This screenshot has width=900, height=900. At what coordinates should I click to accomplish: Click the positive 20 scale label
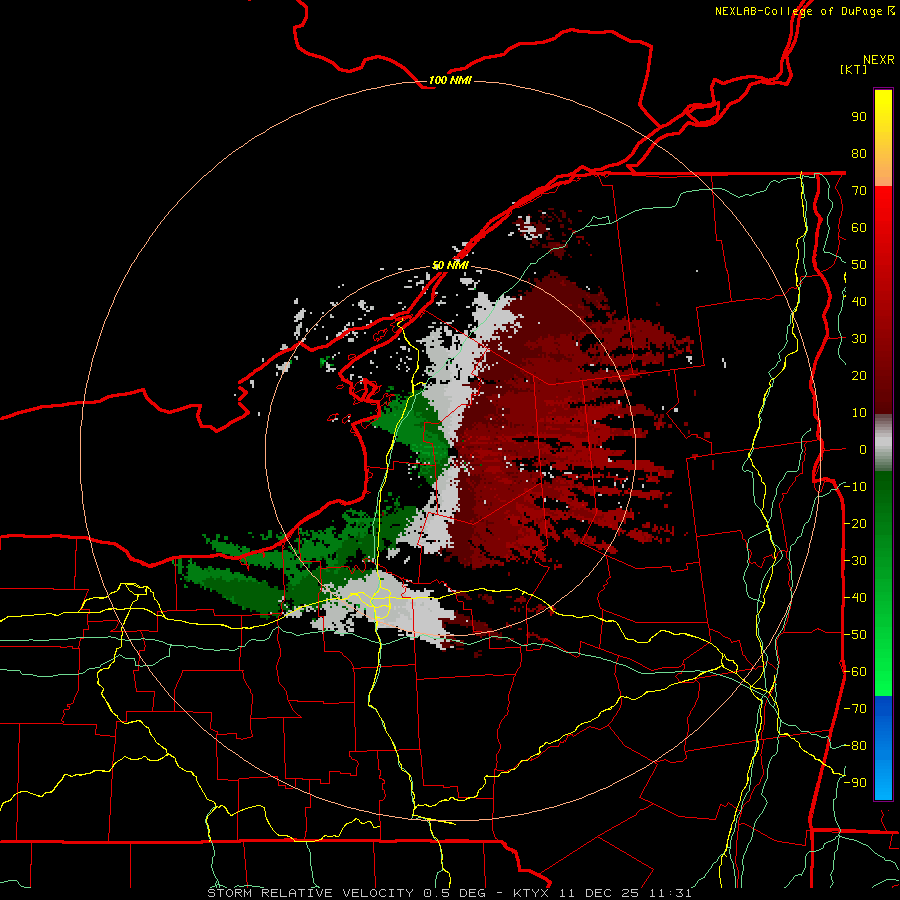click(859, 375)
